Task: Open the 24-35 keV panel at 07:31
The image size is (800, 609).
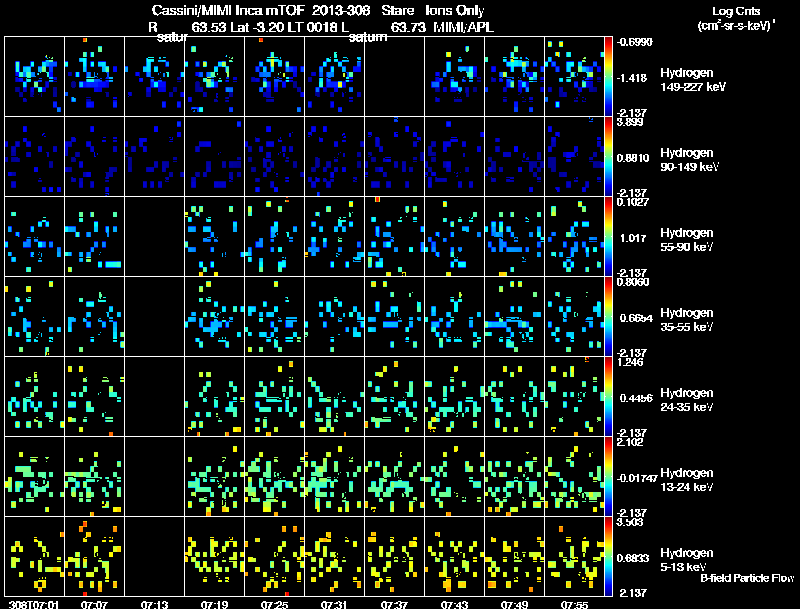Action: (x=334, y=397)
